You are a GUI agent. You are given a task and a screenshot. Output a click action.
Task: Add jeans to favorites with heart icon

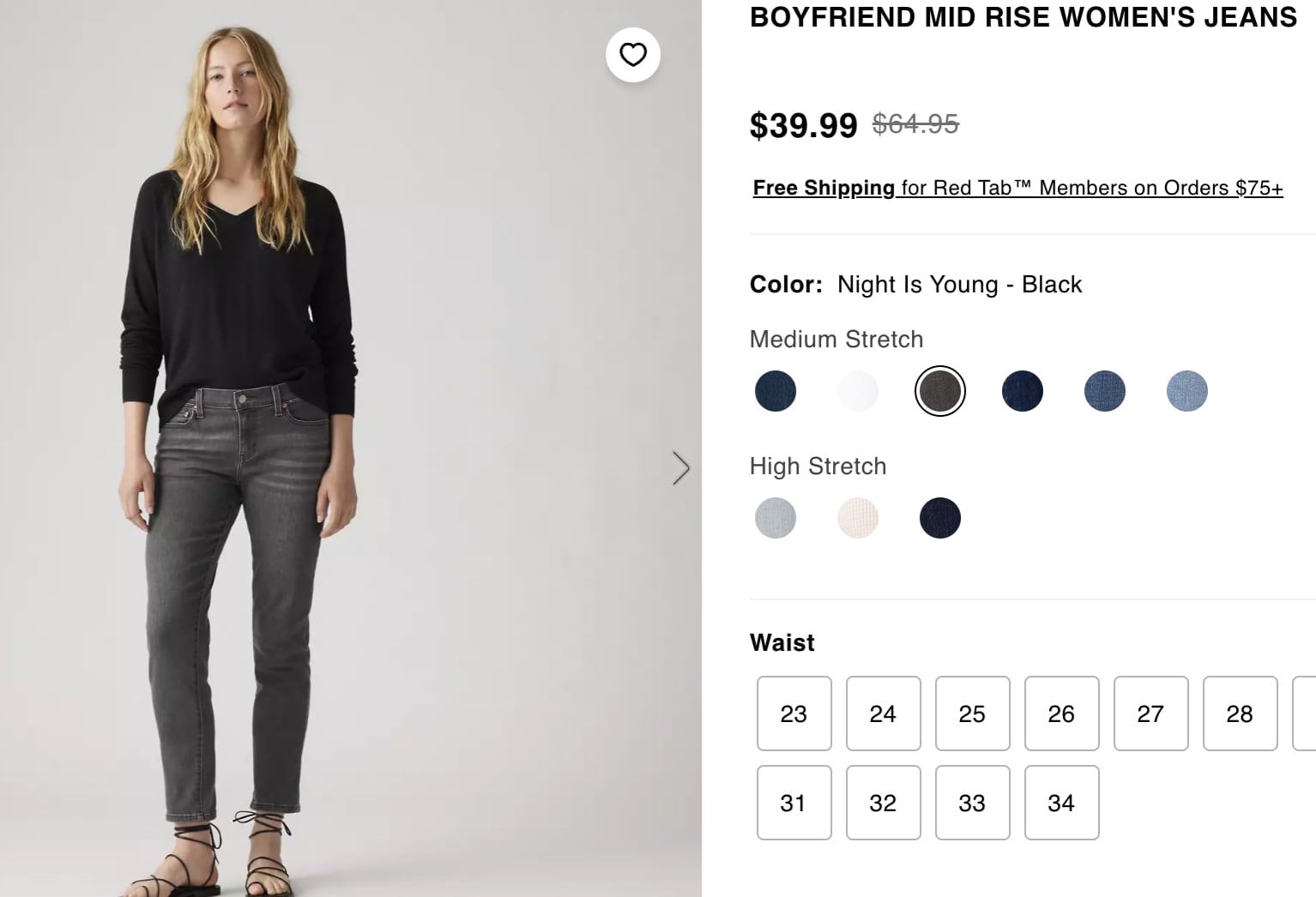(633, 55)
